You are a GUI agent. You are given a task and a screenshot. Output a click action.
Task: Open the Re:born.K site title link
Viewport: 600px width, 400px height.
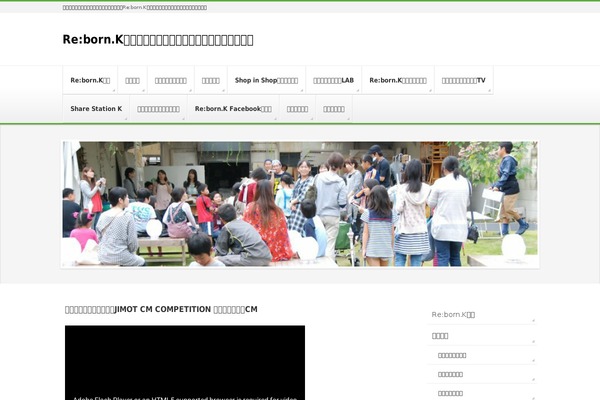tap(158, 40)
